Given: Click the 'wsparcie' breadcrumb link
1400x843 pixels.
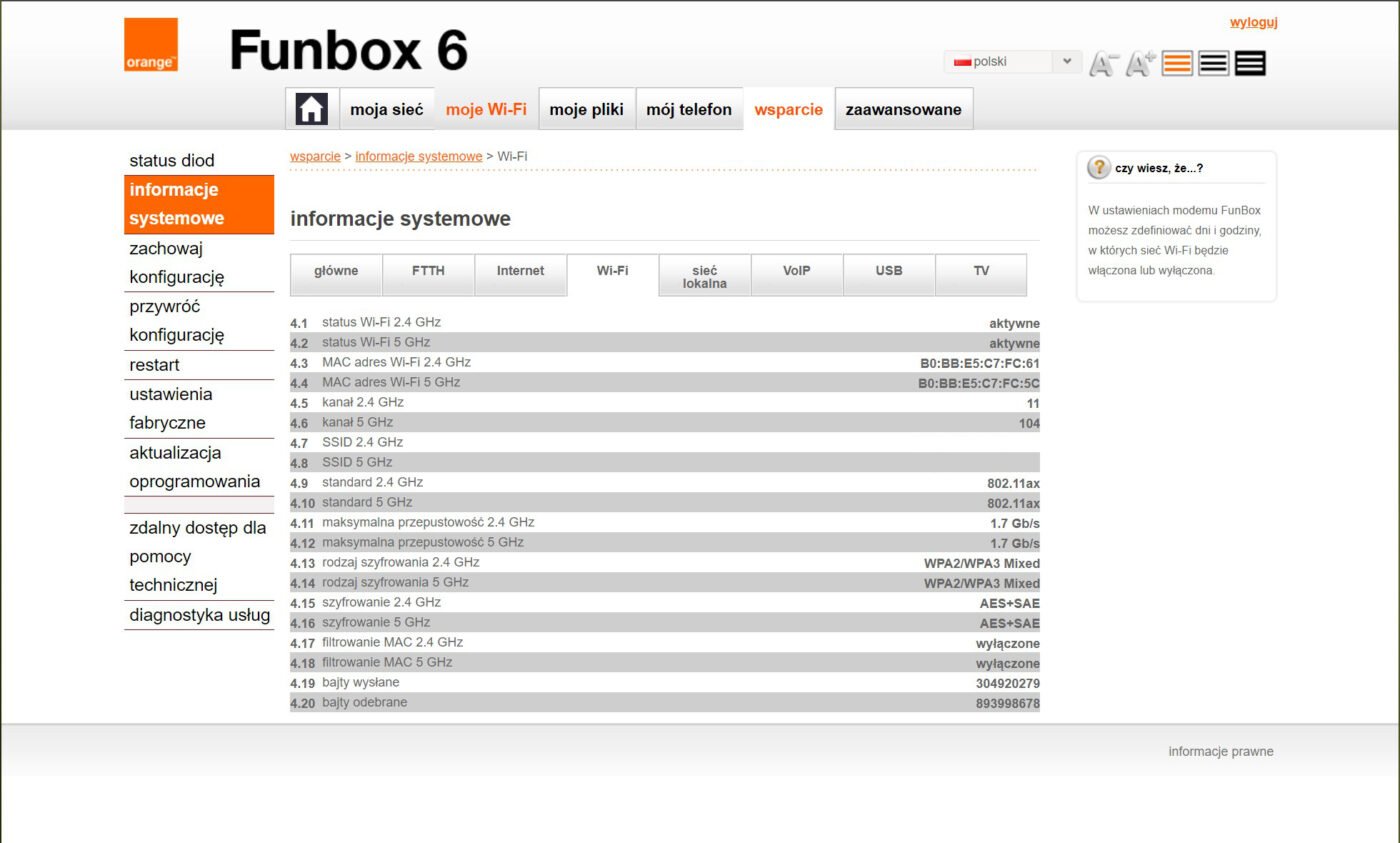Looking at the screenshot, I should 314,156.
